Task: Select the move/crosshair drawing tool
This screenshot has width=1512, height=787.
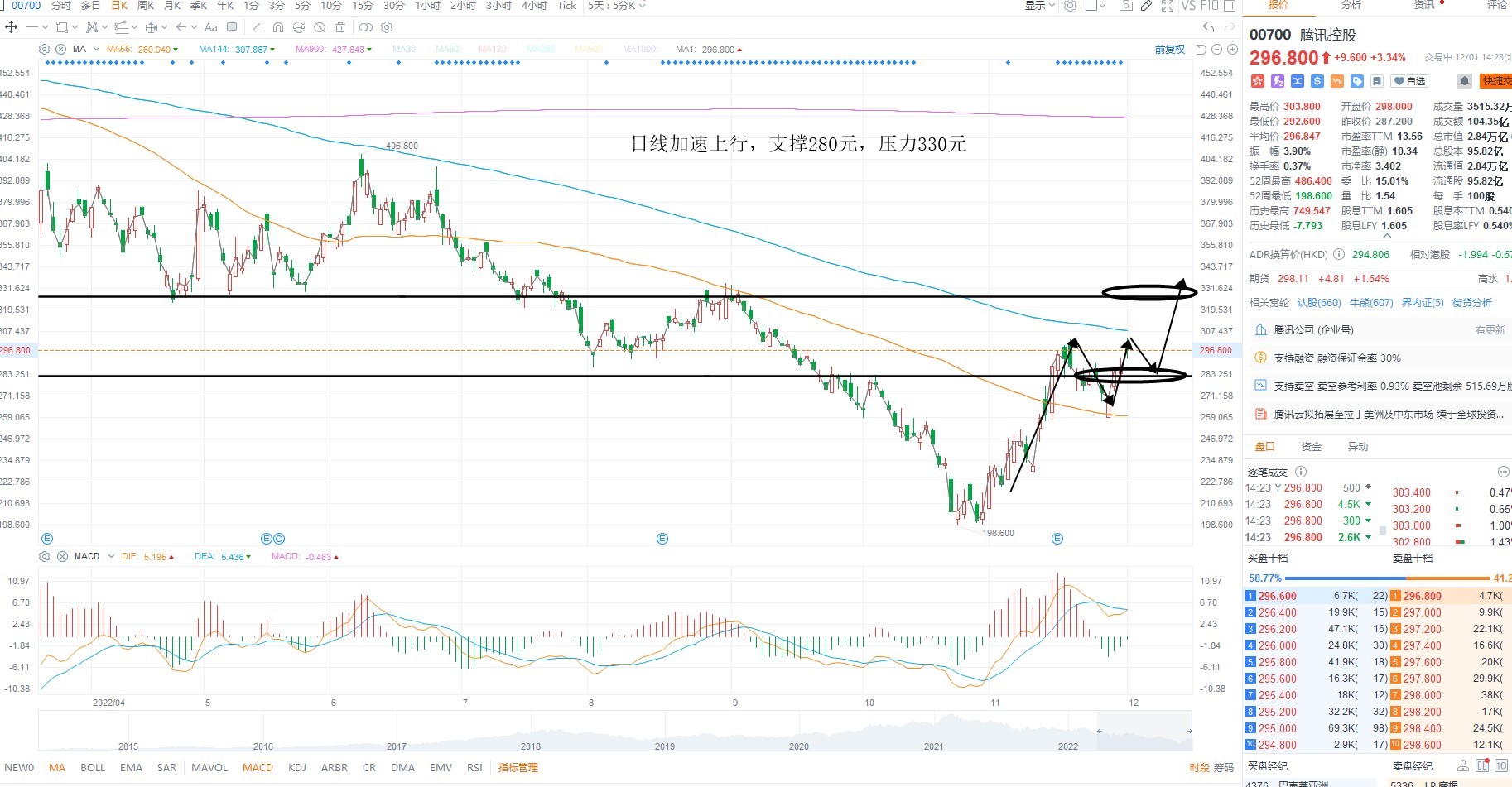Action: tap(11, 27)
